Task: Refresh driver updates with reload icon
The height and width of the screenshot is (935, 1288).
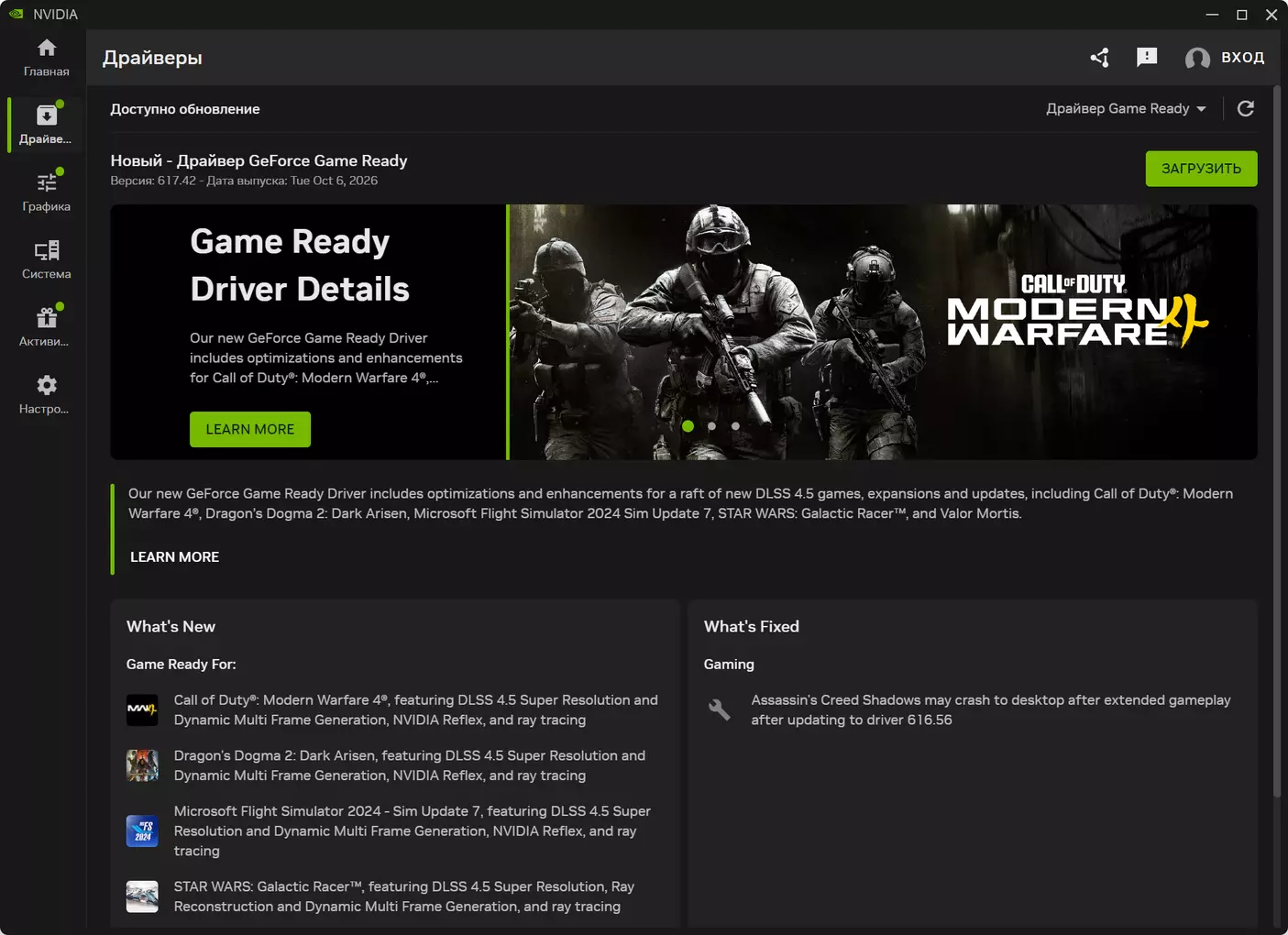Action: (1246, 109)
